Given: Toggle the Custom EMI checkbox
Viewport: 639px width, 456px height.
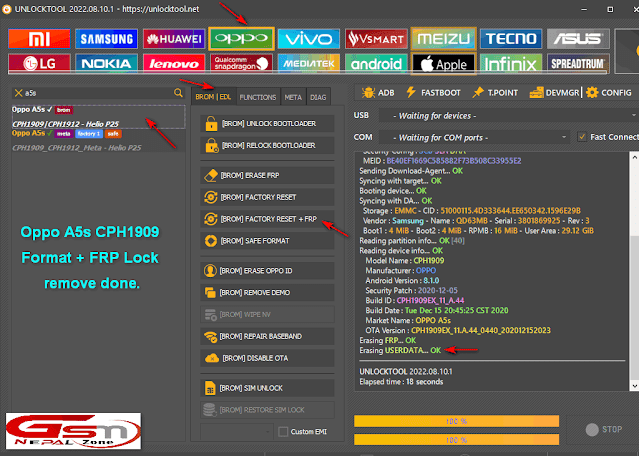Looking at the screenshot, I should 283,432.
